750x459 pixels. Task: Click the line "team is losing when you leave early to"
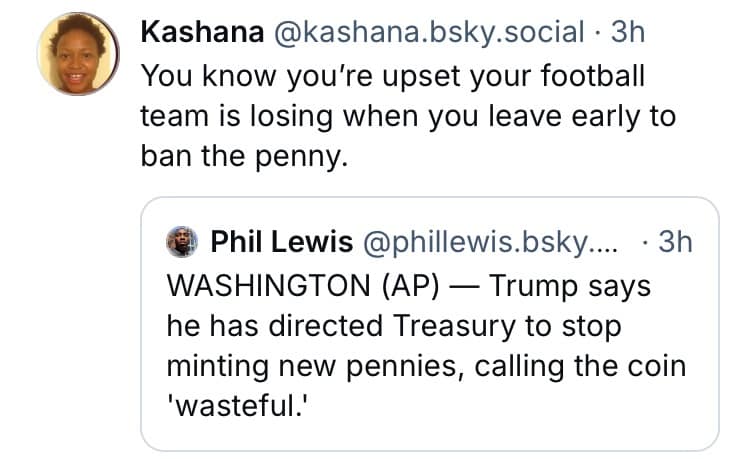[x=408, y=117]
